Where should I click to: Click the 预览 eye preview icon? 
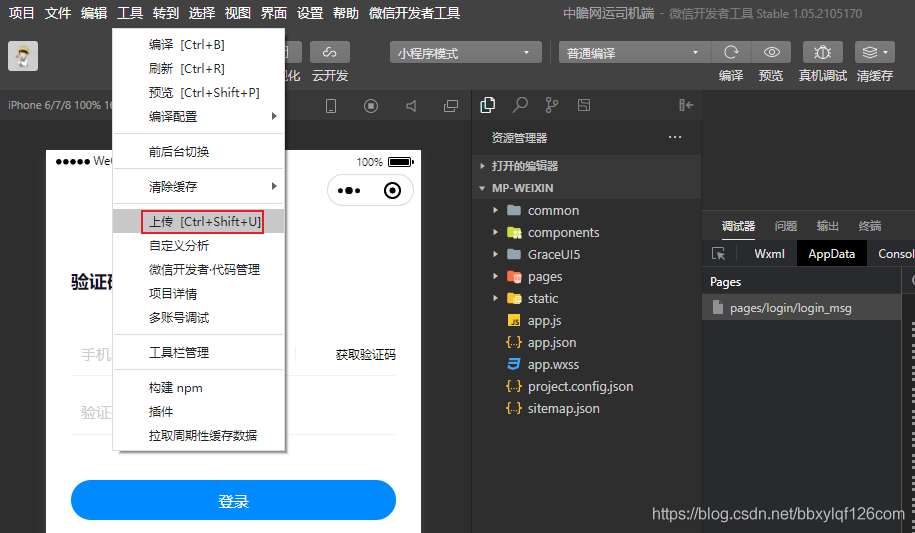[x=771, y=53]
